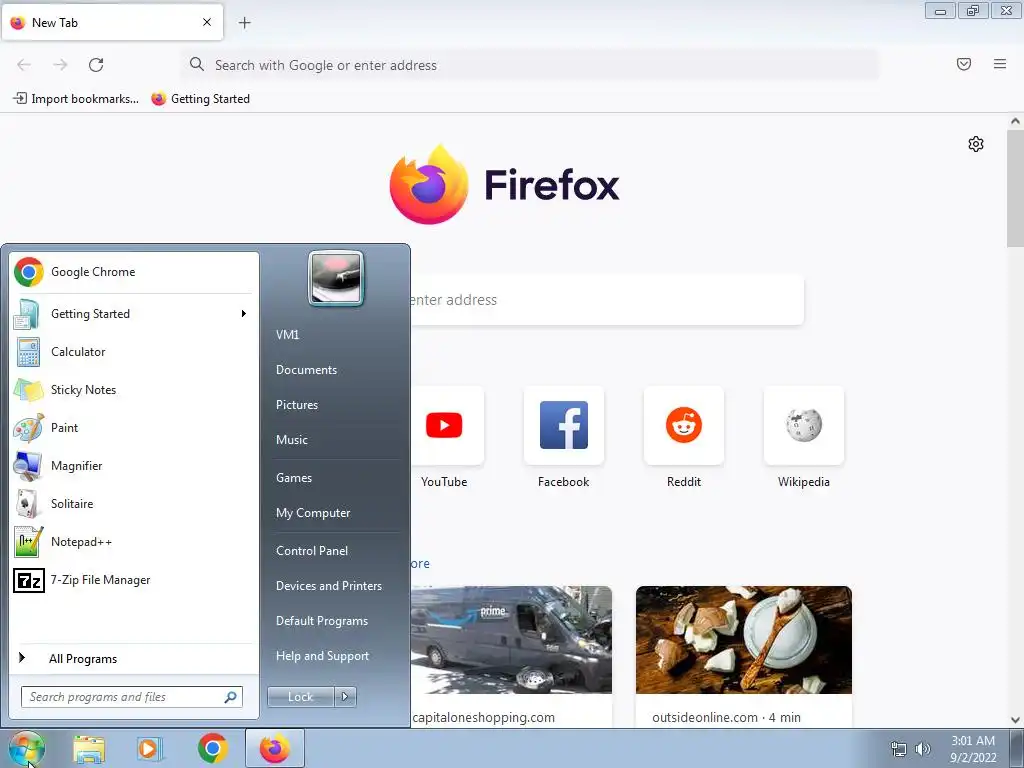Click the Search programs and files box
The height and width of the screenshot is (768, 1024).
[x=132, y=697]
